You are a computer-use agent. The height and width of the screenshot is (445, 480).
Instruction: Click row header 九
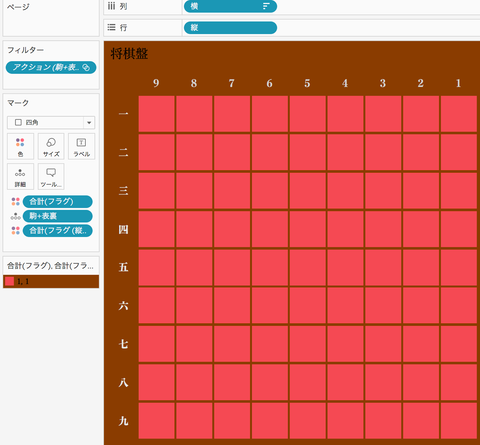pyautogui.click(x=123, y=421)
